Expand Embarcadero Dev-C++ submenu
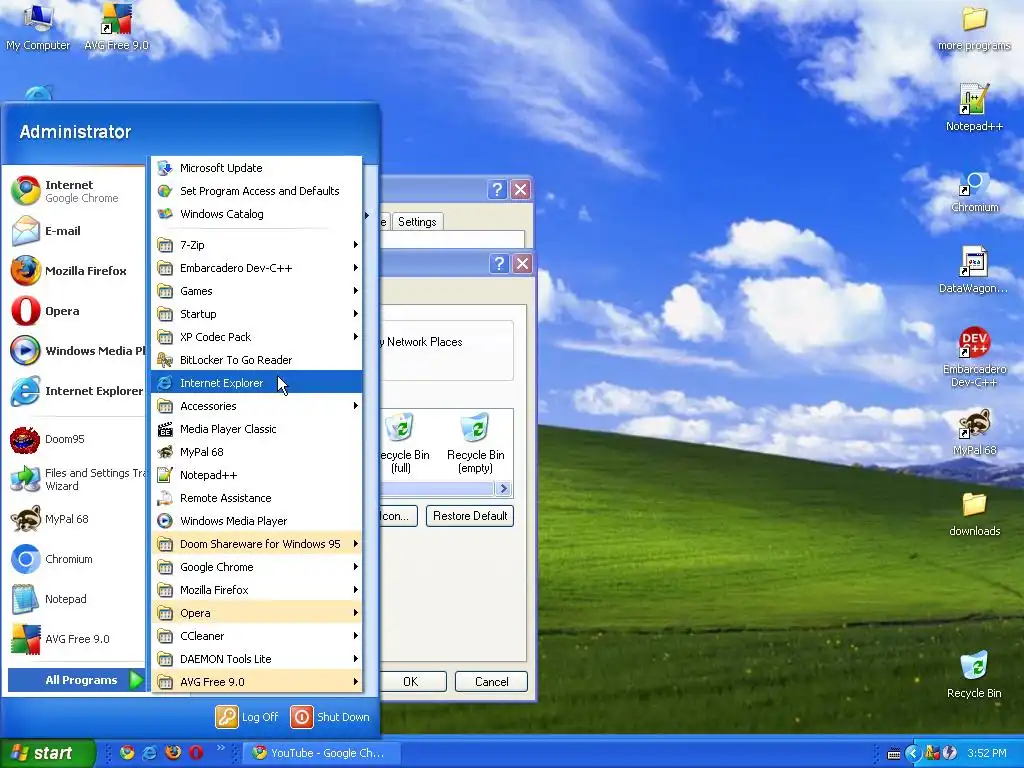 click(257, 268)
